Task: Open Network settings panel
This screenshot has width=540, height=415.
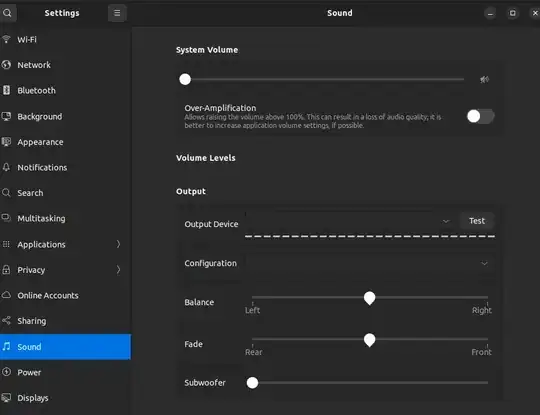Action: pos(65,65)
